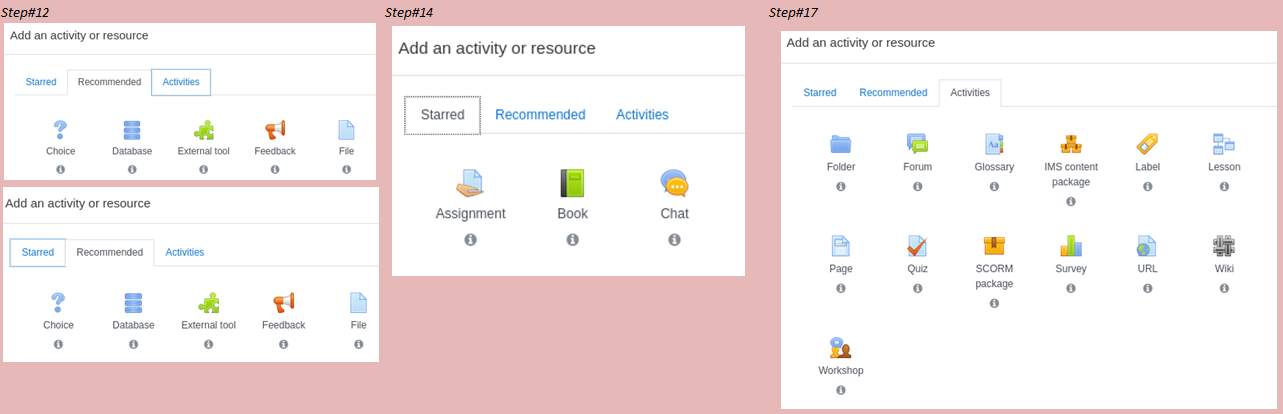Viewport: 1283px width, 414px height.
Task: Open Activities tab in Step#17 panel
Action: click(970, 93)
